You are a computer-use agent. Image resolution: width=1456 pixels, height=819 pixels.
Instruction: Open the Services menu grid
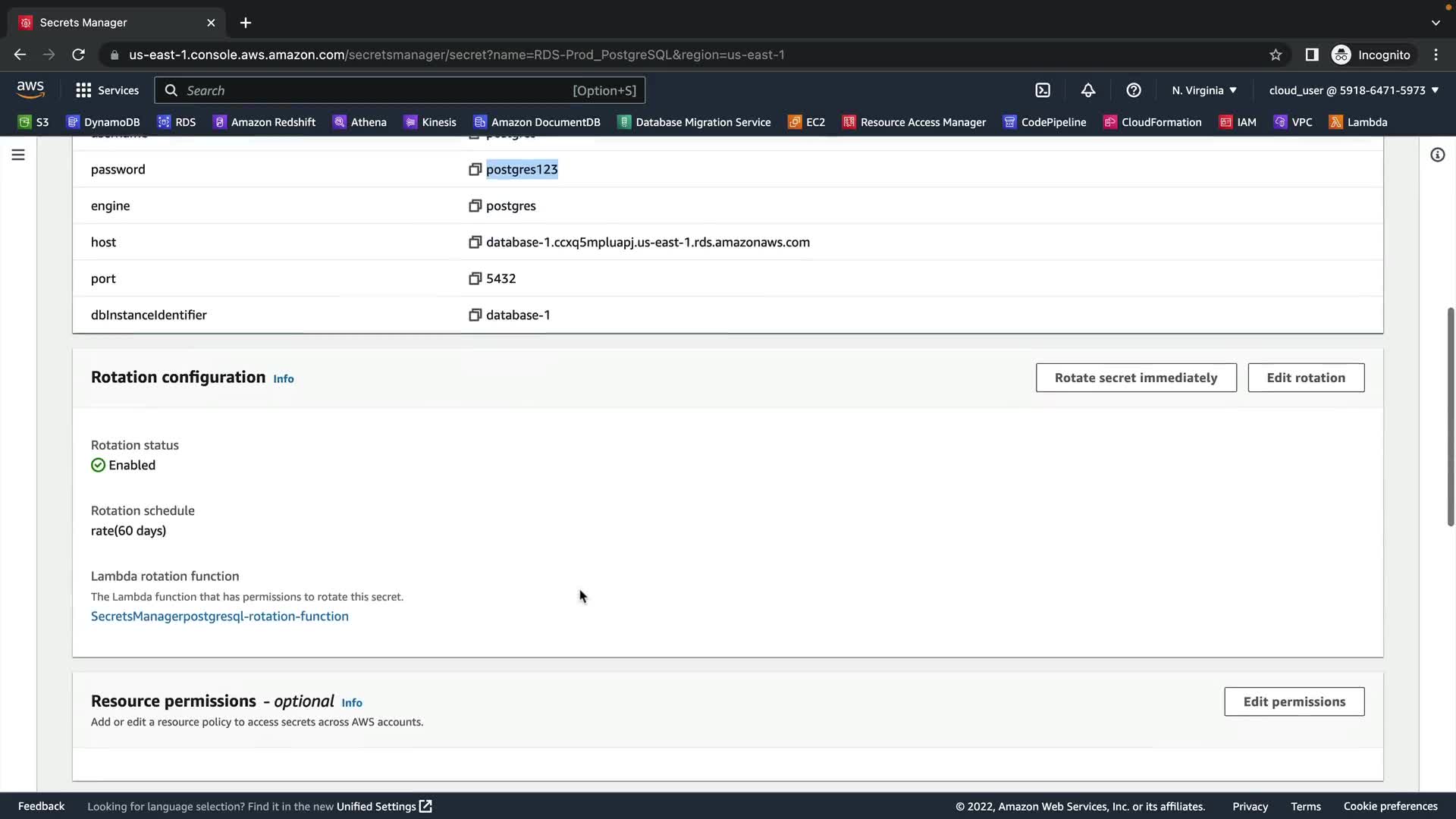[x=107, y=90]
